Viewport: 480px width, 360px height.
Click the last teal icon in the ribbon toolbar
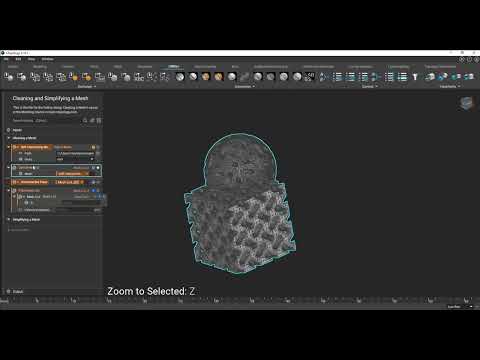pyautogui.click(x=469, y=77)
